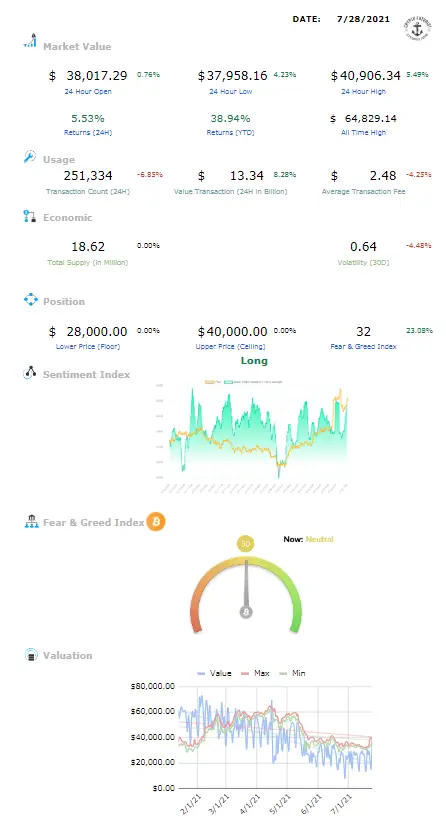Click the Sentiment Index section icon
Image resolution: width=446 pixels, height=827 pixels.
coord(30,372)
